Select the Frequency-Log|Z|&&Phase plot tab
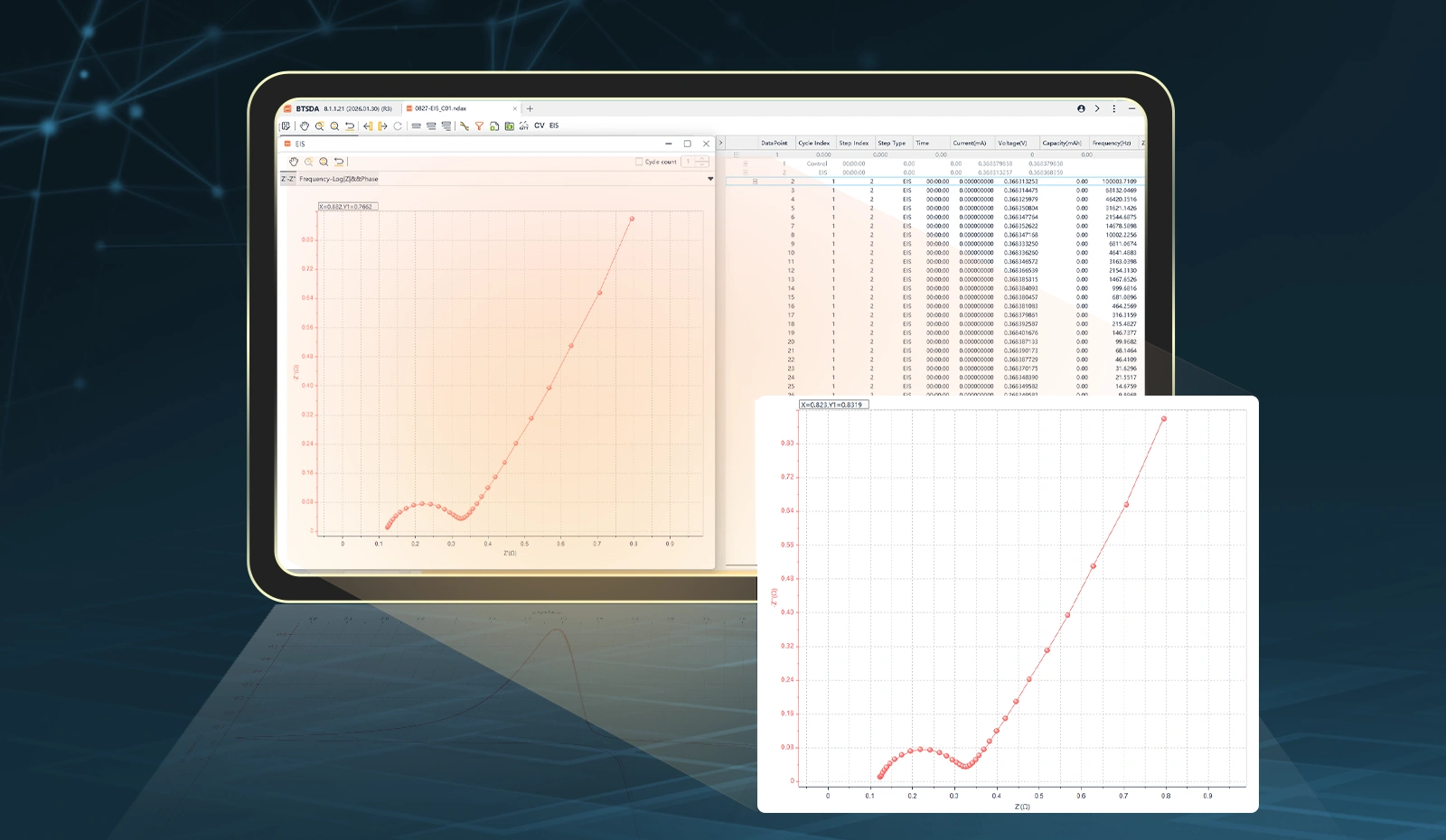 339,179
